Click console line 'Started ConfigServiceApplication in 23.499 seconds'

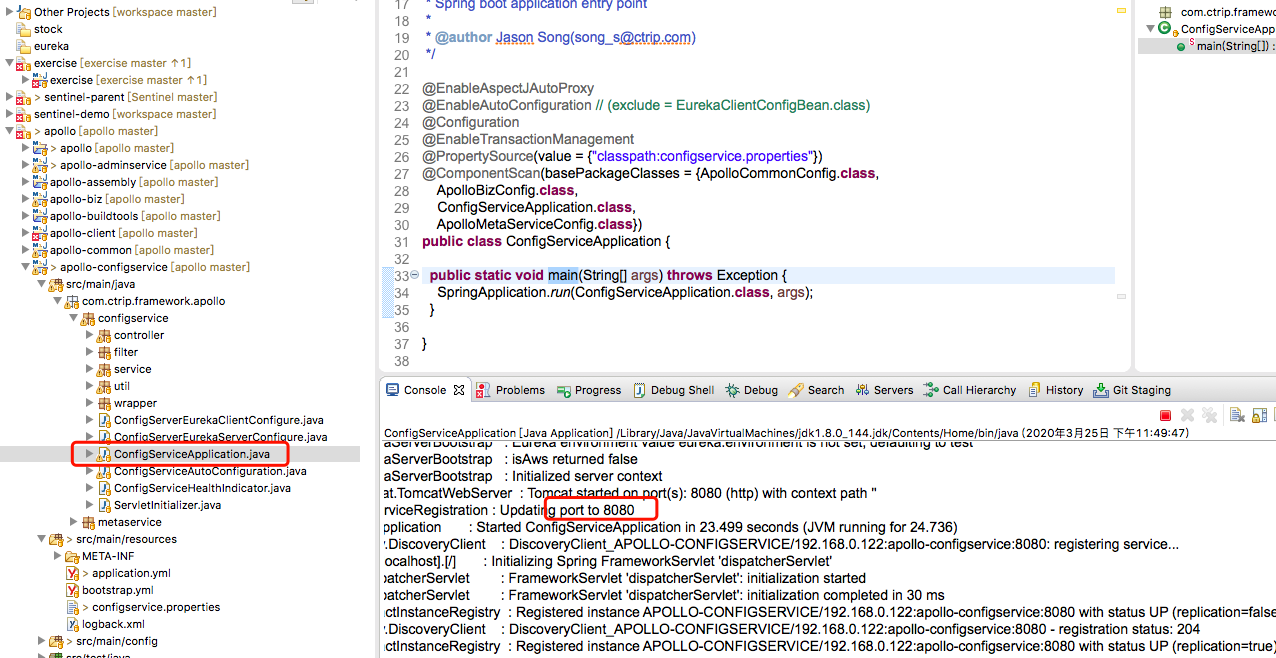point(716,527)
